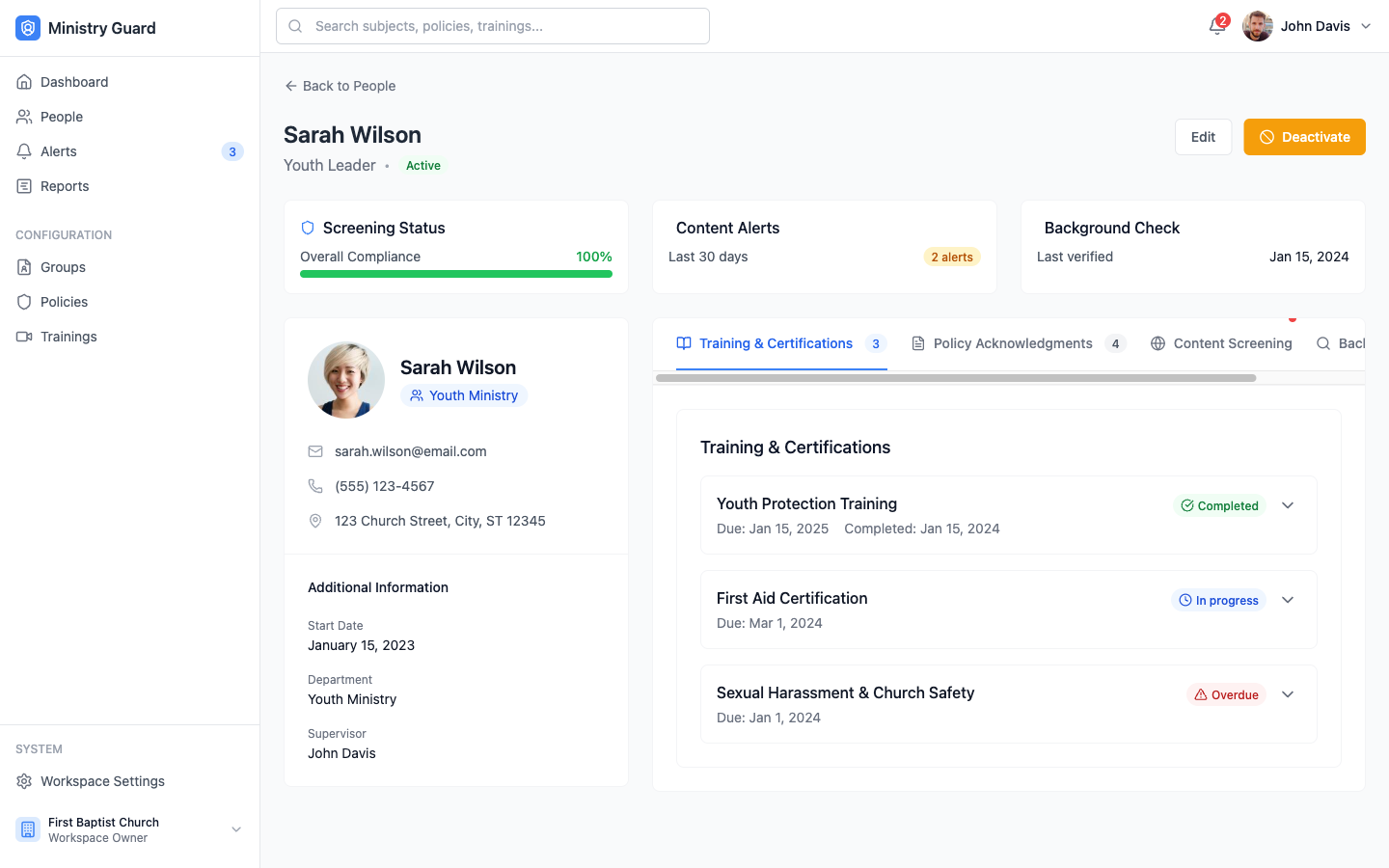Click the search subjects input field

pyautogui.click(x=493, y=26)
